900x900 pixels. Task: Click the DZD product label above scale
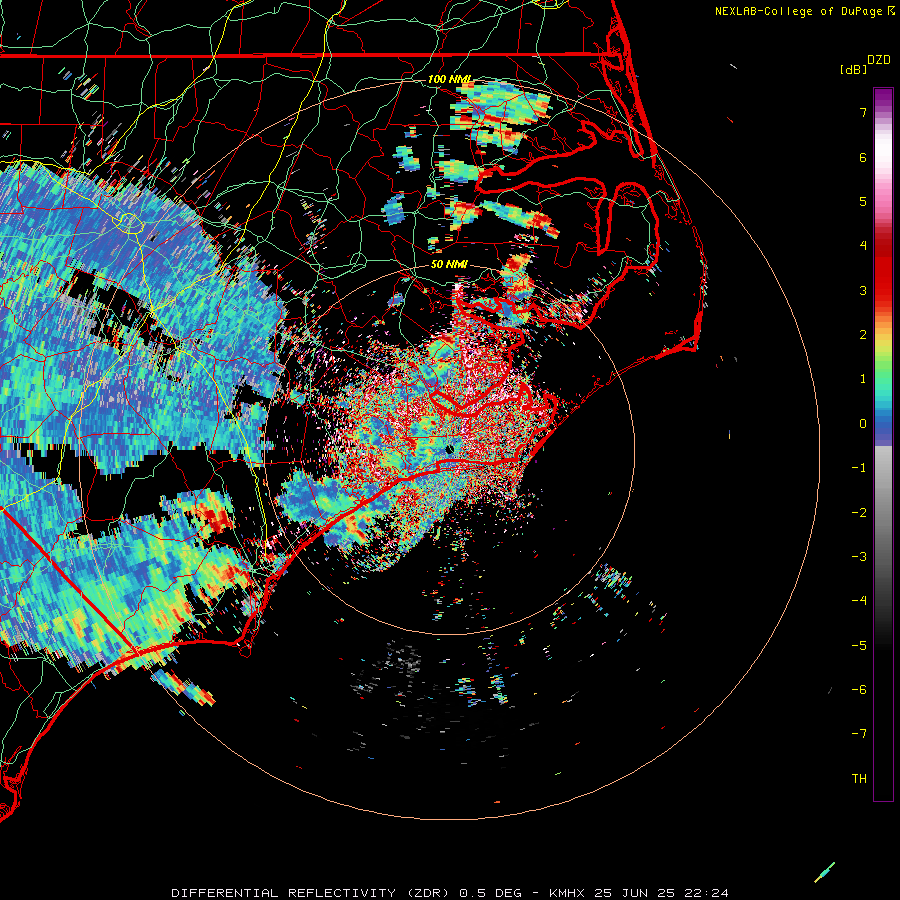click(x=879, y=60)
